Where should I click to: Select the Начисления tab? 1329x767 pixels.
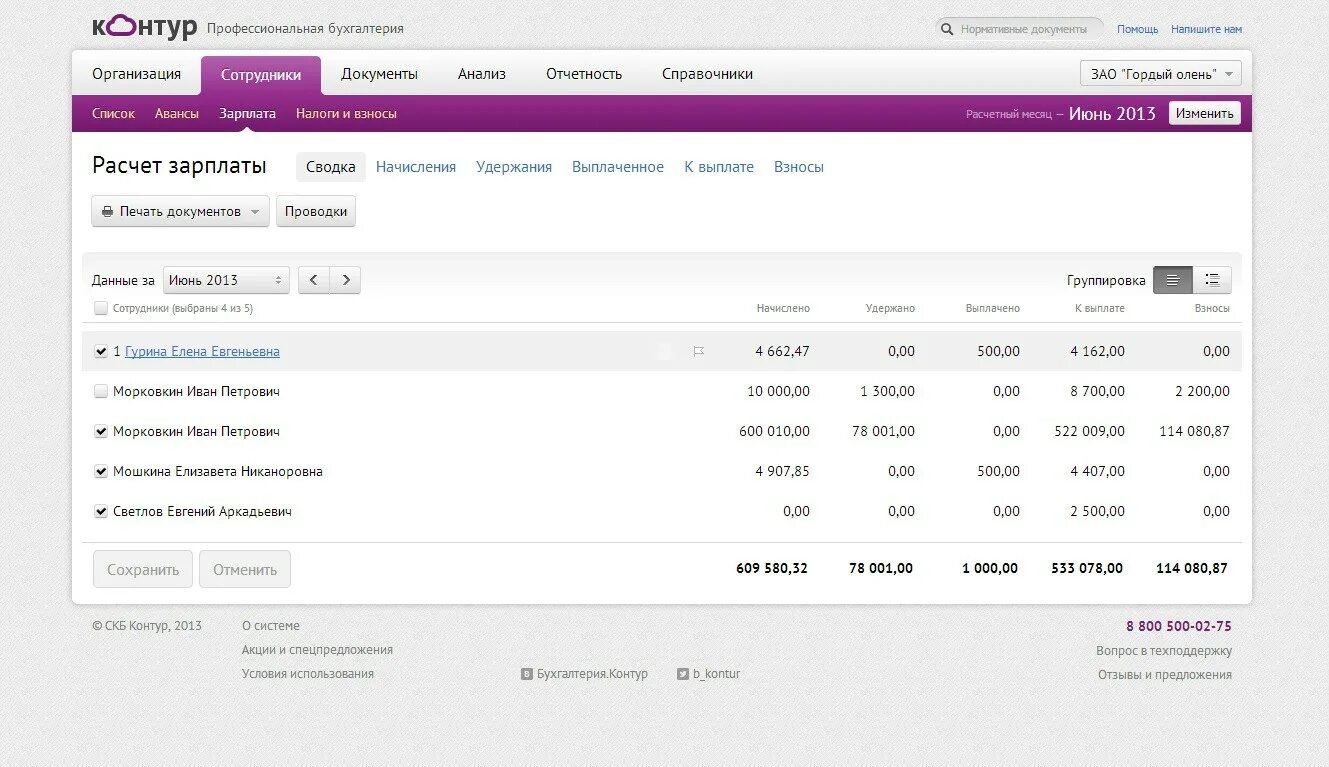tap(416, 167)
